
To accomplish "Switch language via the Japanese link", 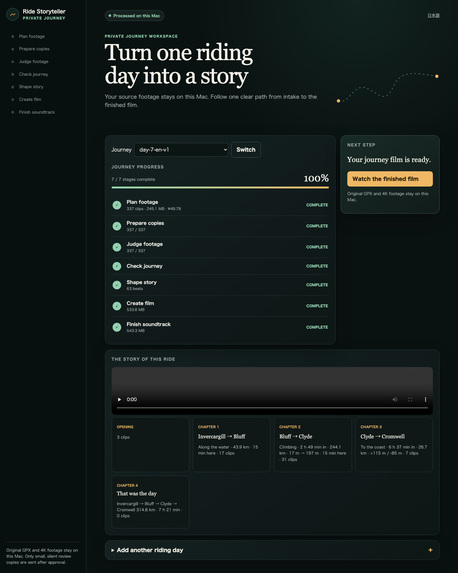I will pyautogui.click(x=434, y=15).
